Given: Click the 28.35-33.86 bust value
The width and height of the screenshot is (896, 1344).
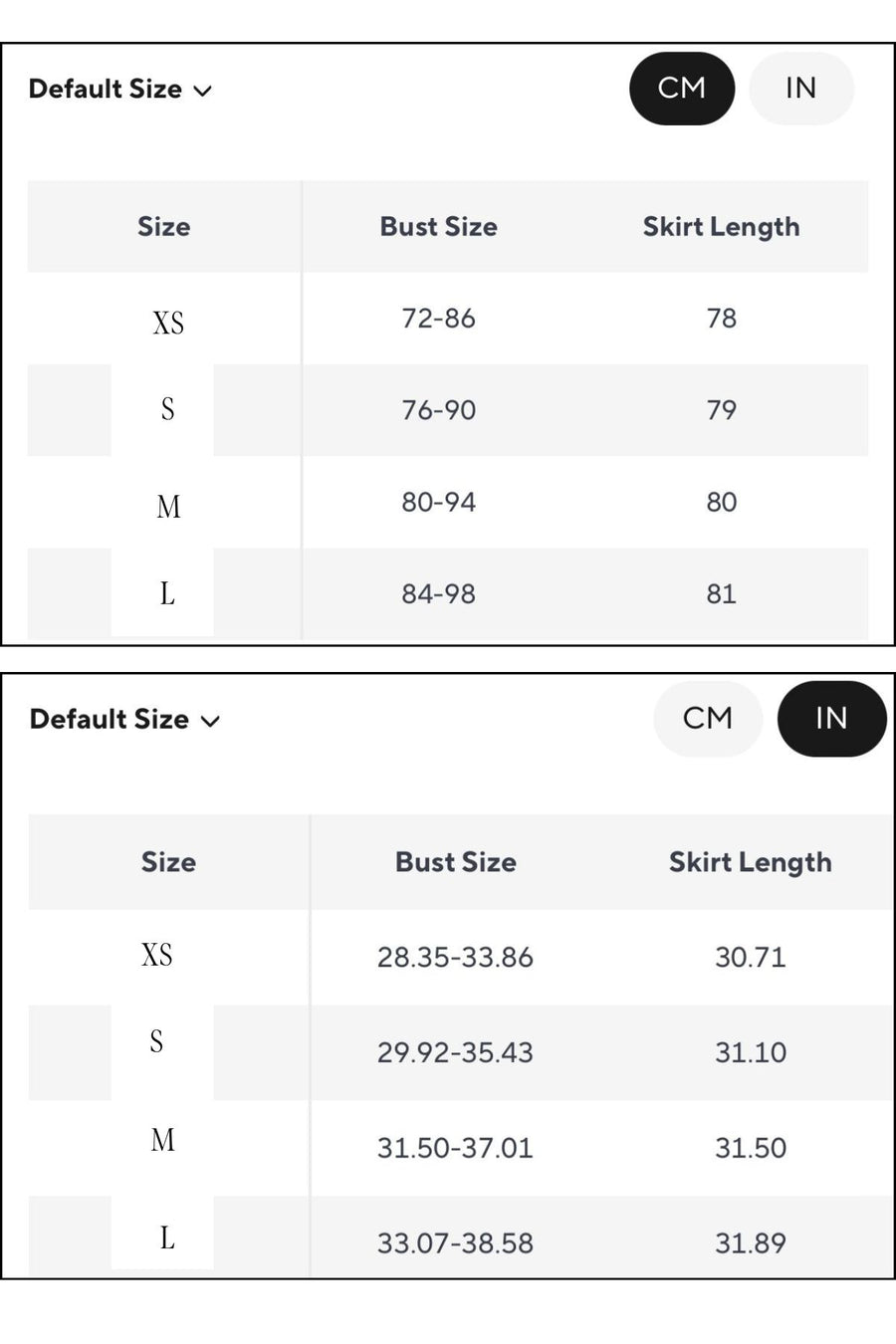Looking at the screenshot, I should [455, 958].
